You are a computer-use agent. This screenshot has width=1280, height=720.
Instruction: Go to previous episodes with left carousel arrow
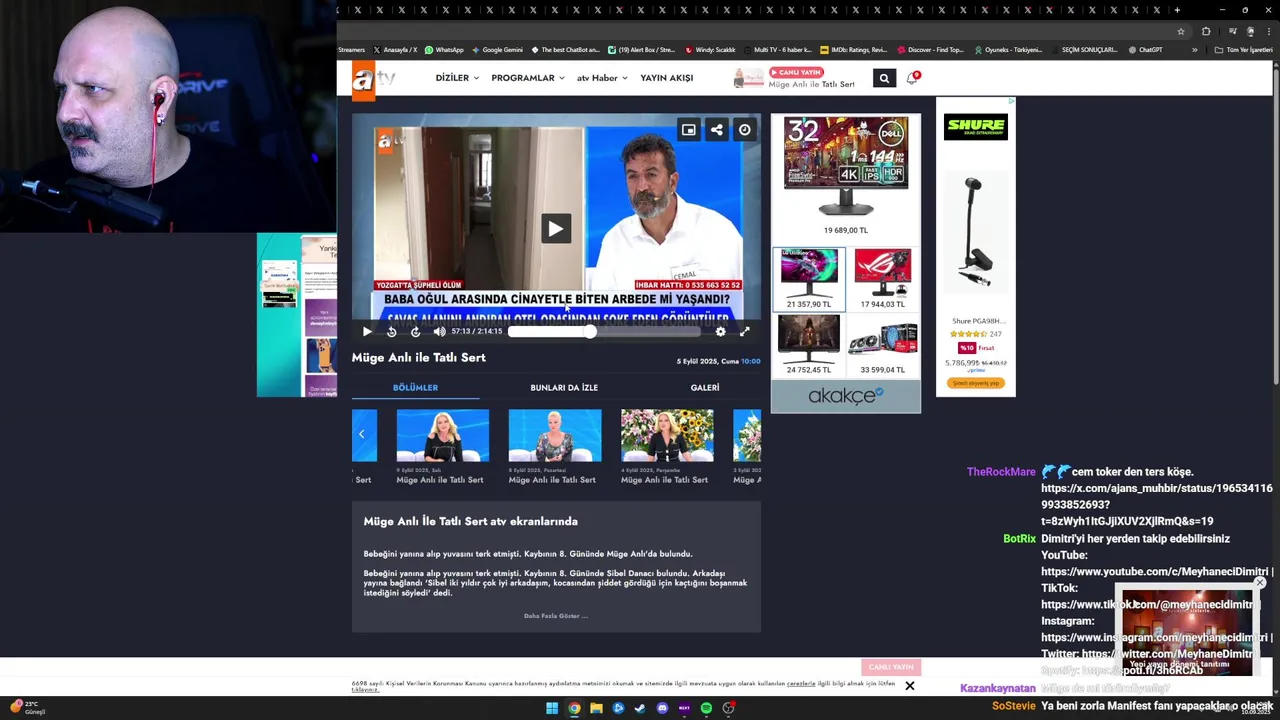(x=362, y=434)
